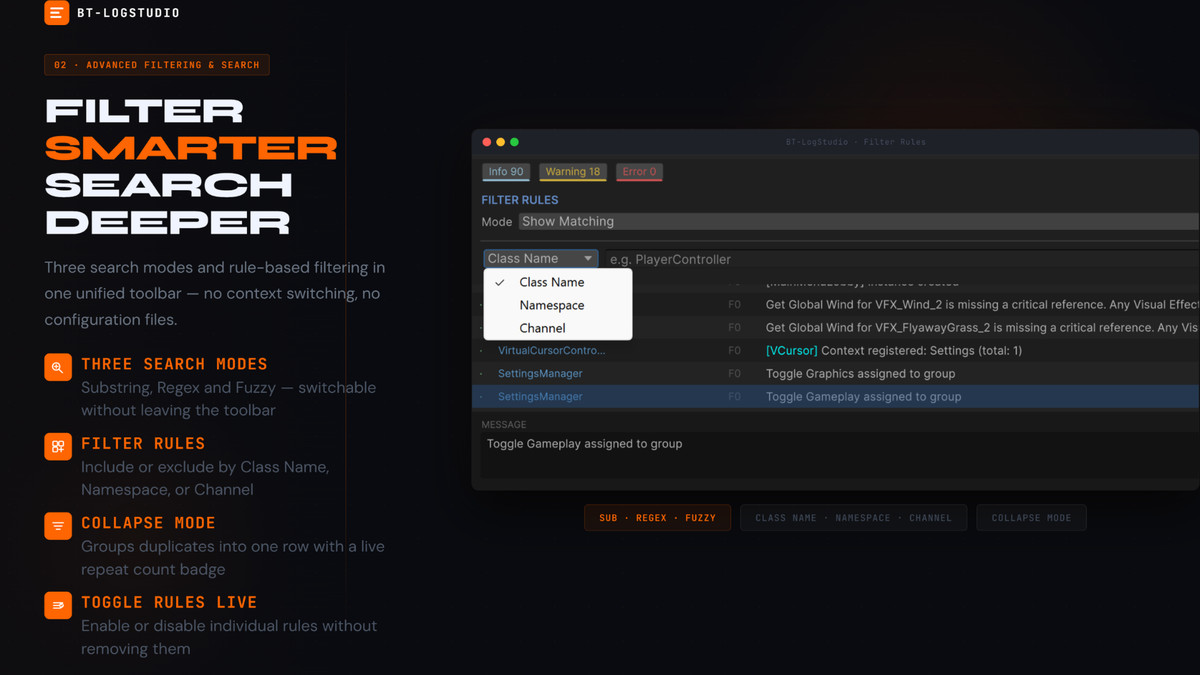The height and width of the screenshot is (675, 1200).
Task: Click the green maximize window dot
Action: pyautogui.click(x=515, y=142)
